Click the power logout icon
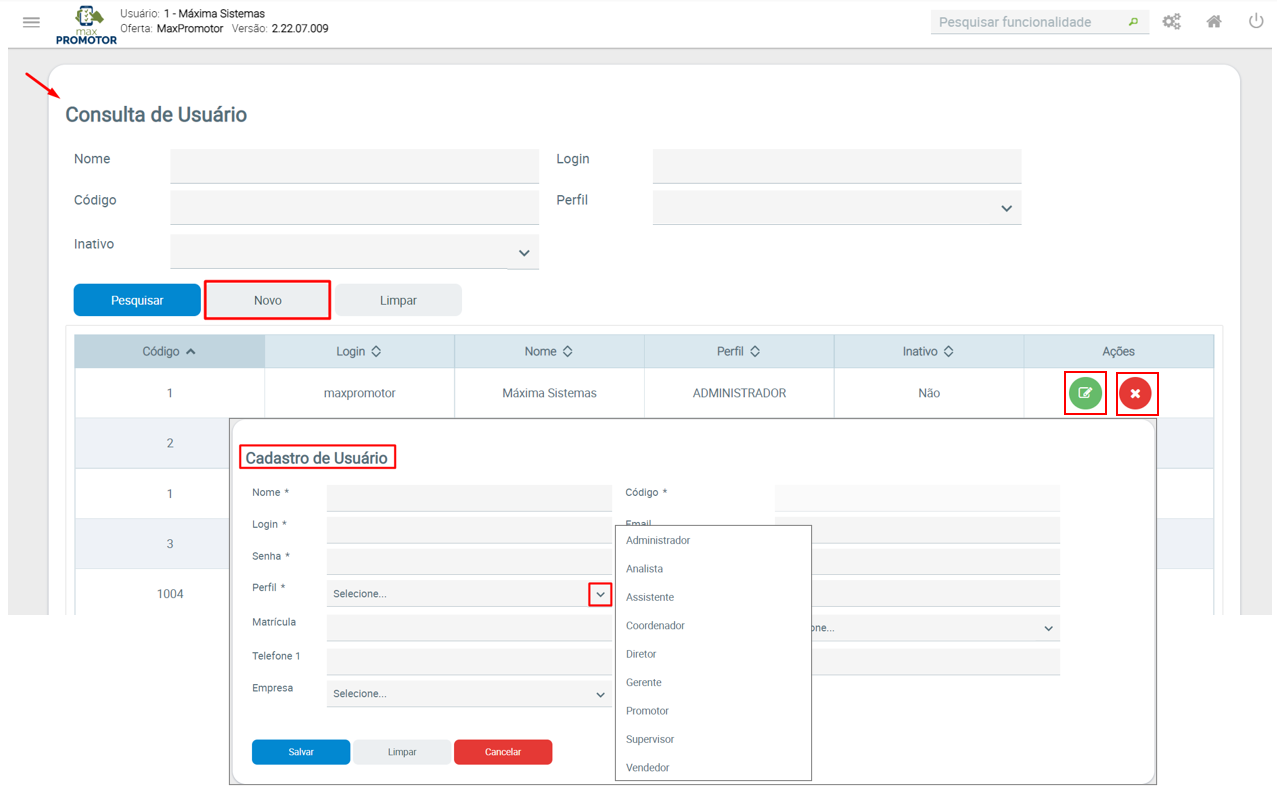The image size is (1277, 792). [1256, 21]
